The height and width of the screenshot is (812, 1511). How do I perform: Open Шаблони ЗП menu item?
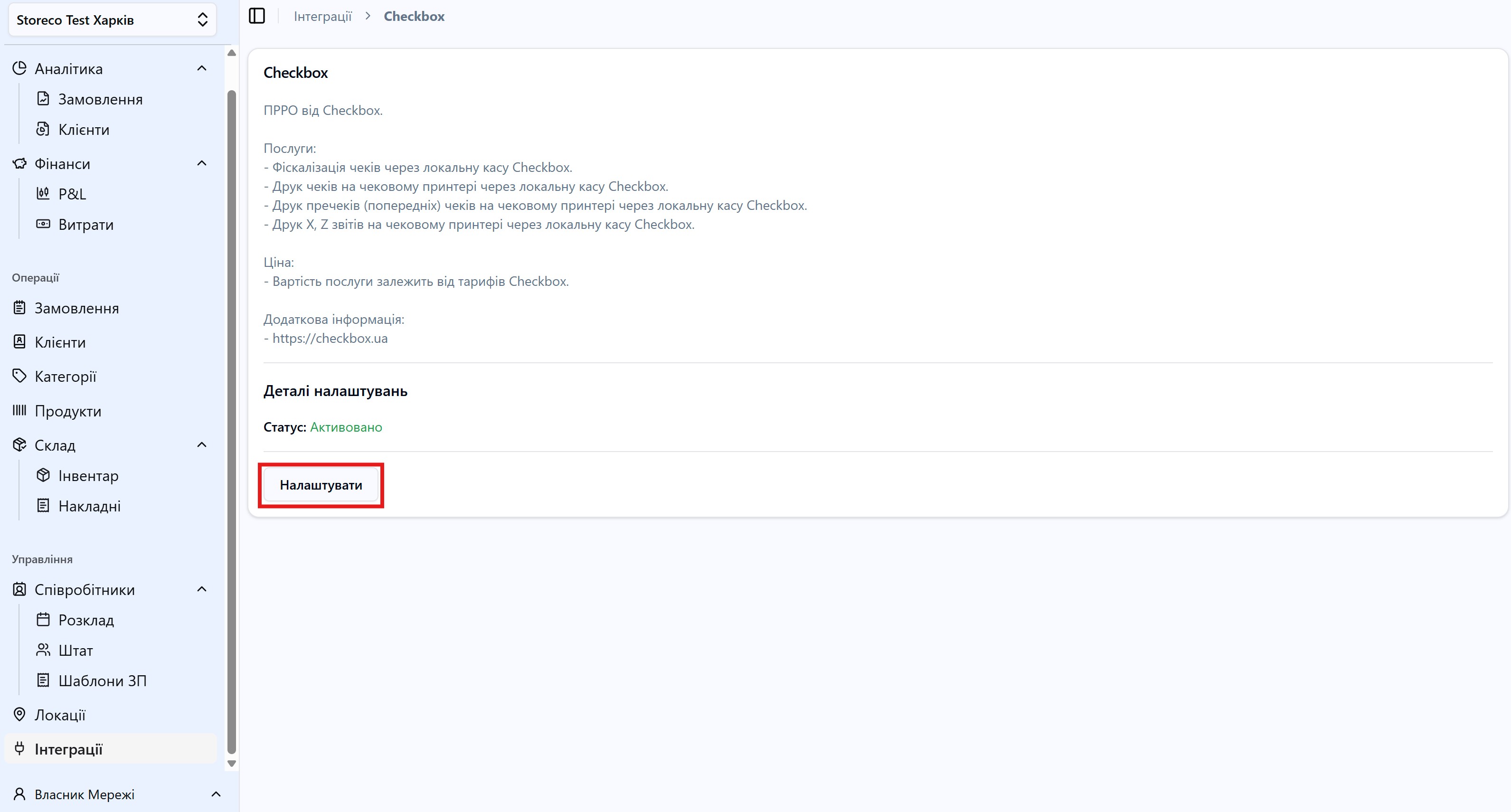[102, 680]
